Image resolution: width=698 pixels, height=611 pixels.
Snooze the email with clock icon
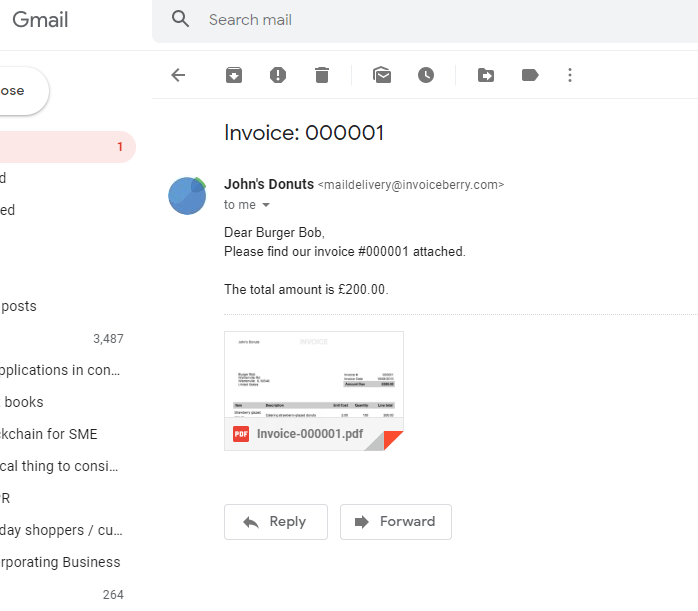(x=426, y=75)
